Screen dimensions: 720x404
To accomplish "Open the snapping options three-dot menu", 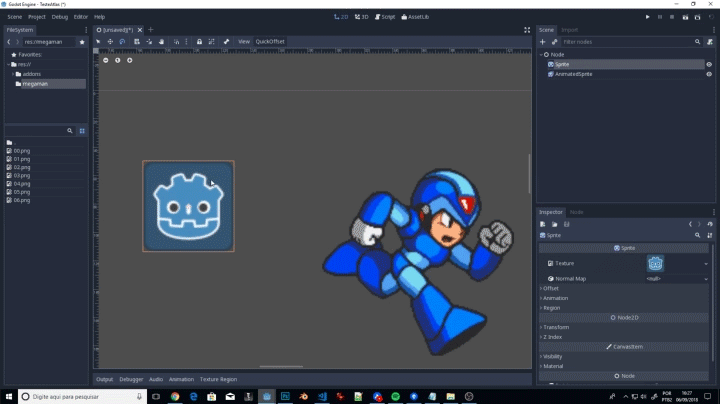I will coord(186,42).
